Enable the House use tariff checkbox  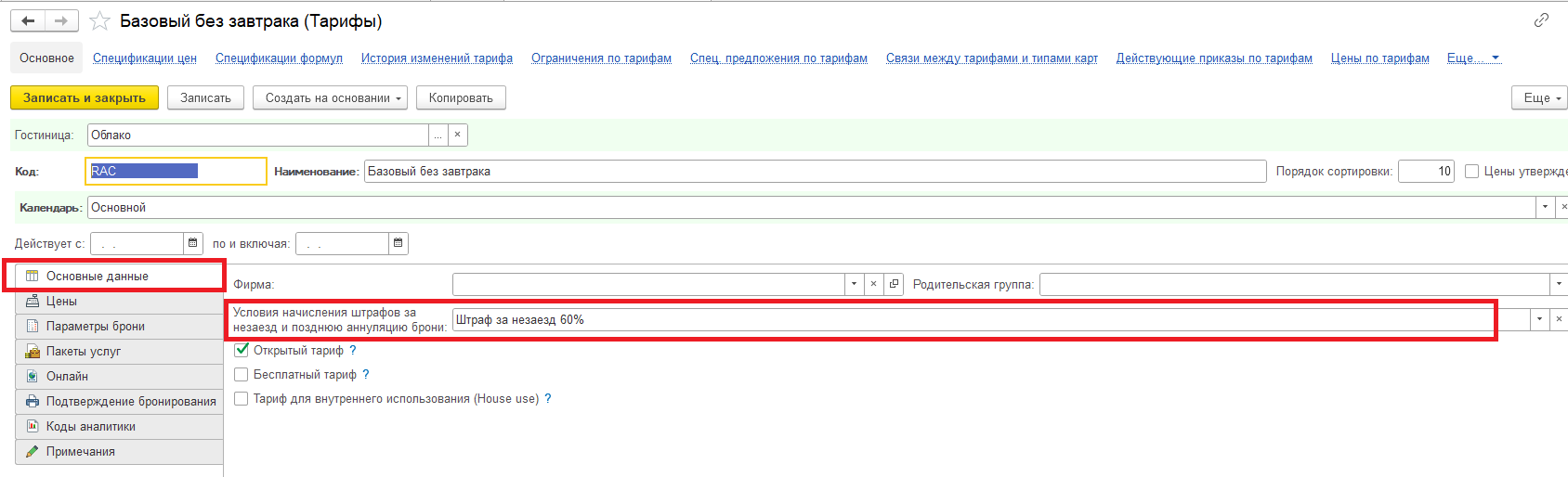[242, 398]
